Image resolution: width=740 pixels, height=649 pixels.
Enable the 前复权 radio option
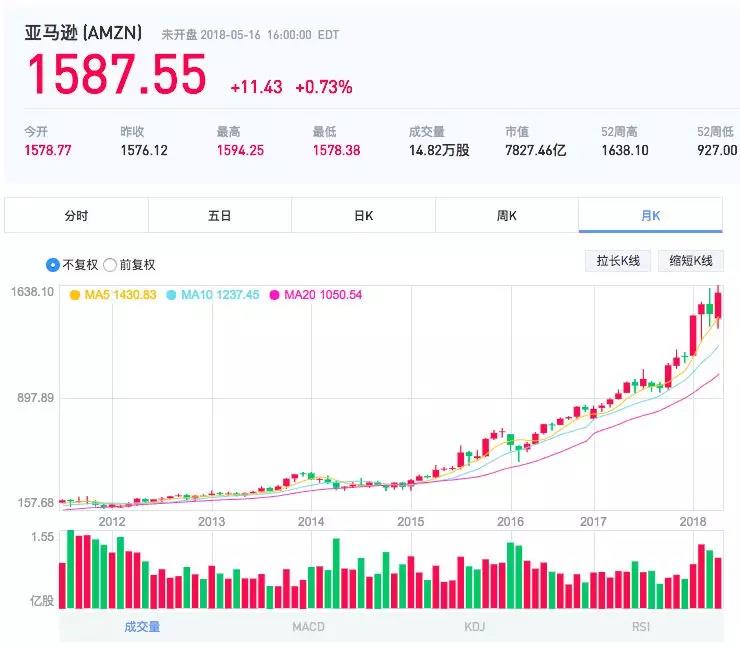(x=110, y=265)
